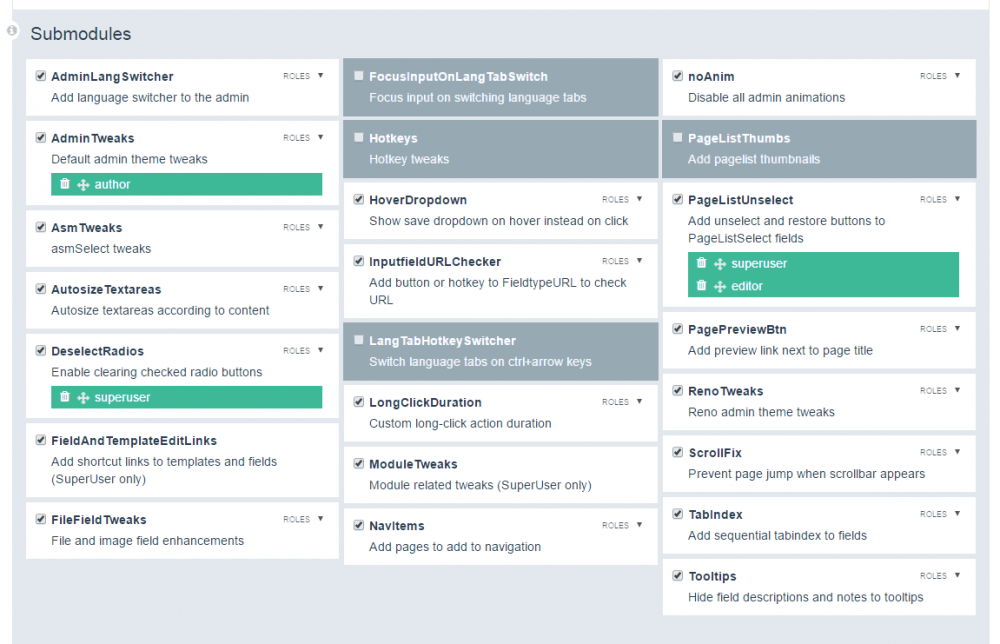Enable PageListThumbs submodule checkbox
1000x644 pixels.
678,138
